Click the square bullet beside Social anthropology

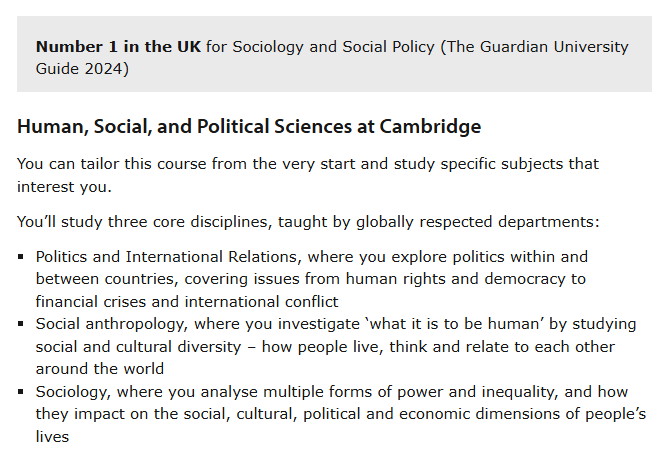(x=21, y=324)
